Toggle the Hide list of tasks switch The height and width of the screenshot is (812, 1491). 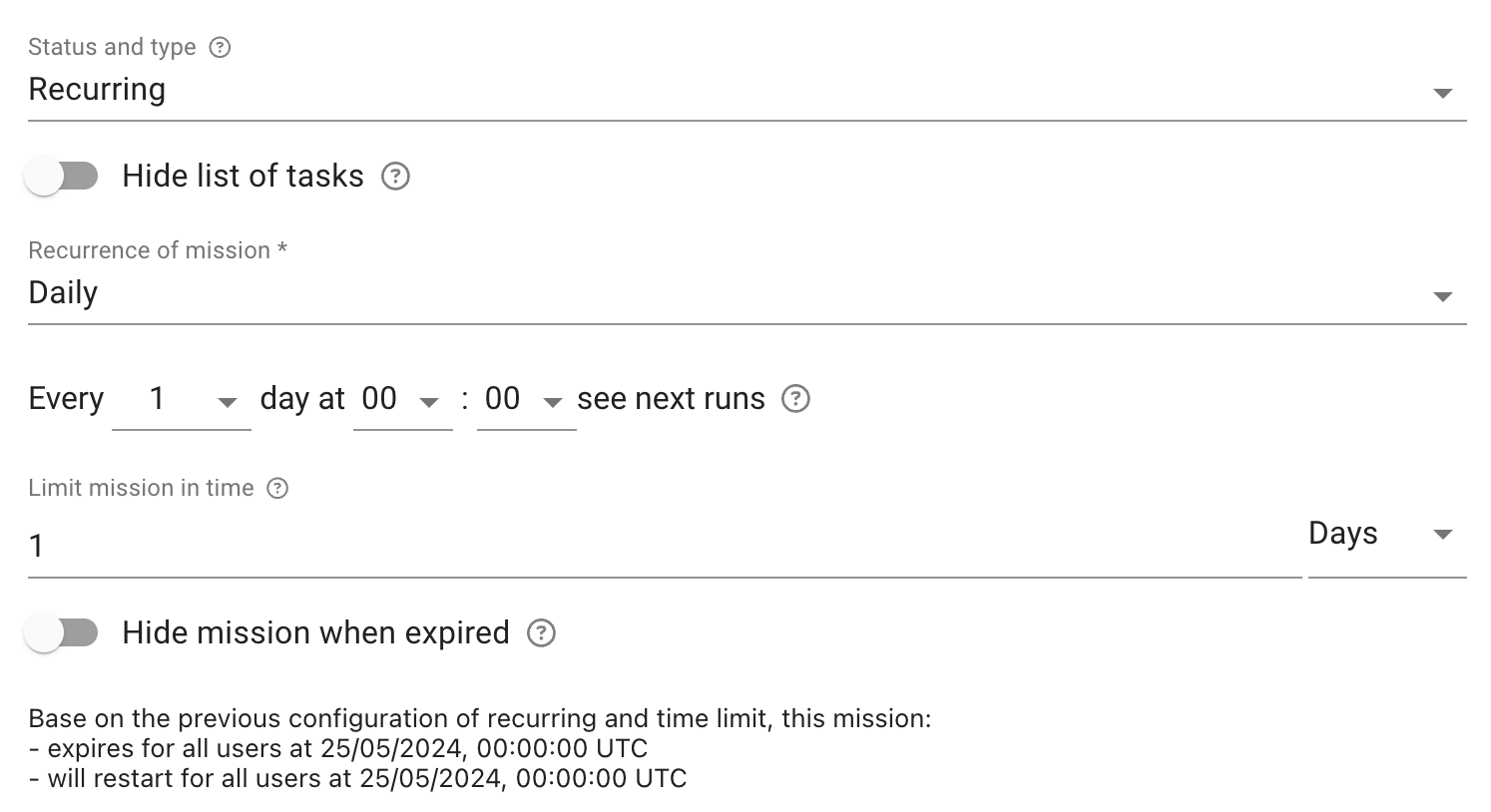click(x=62, y=177)
